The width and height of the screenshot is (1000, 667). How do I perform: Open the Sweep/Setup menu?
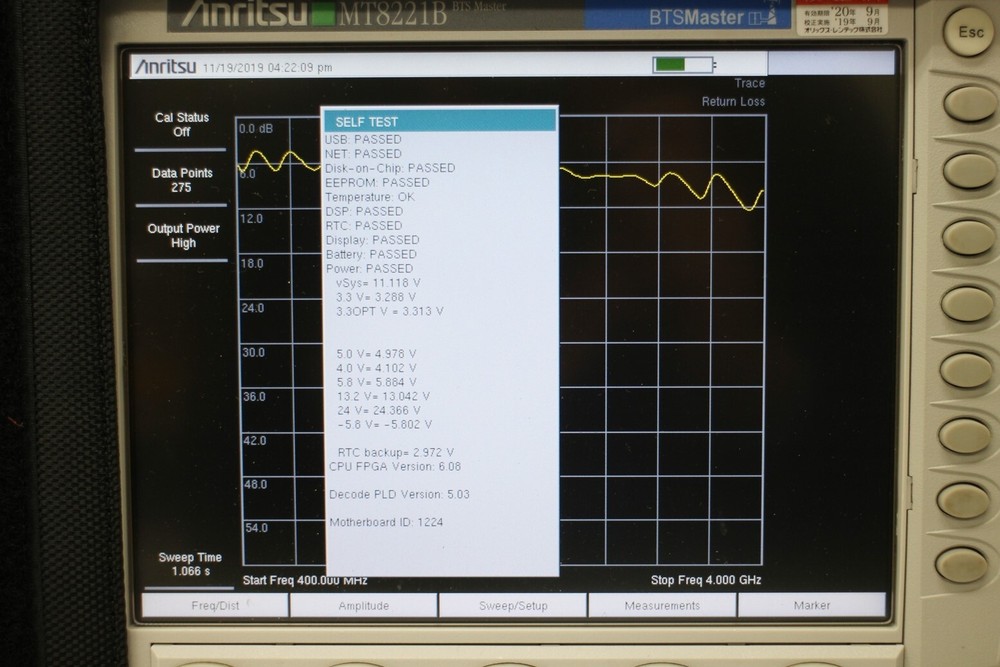[x=513, y=605]
